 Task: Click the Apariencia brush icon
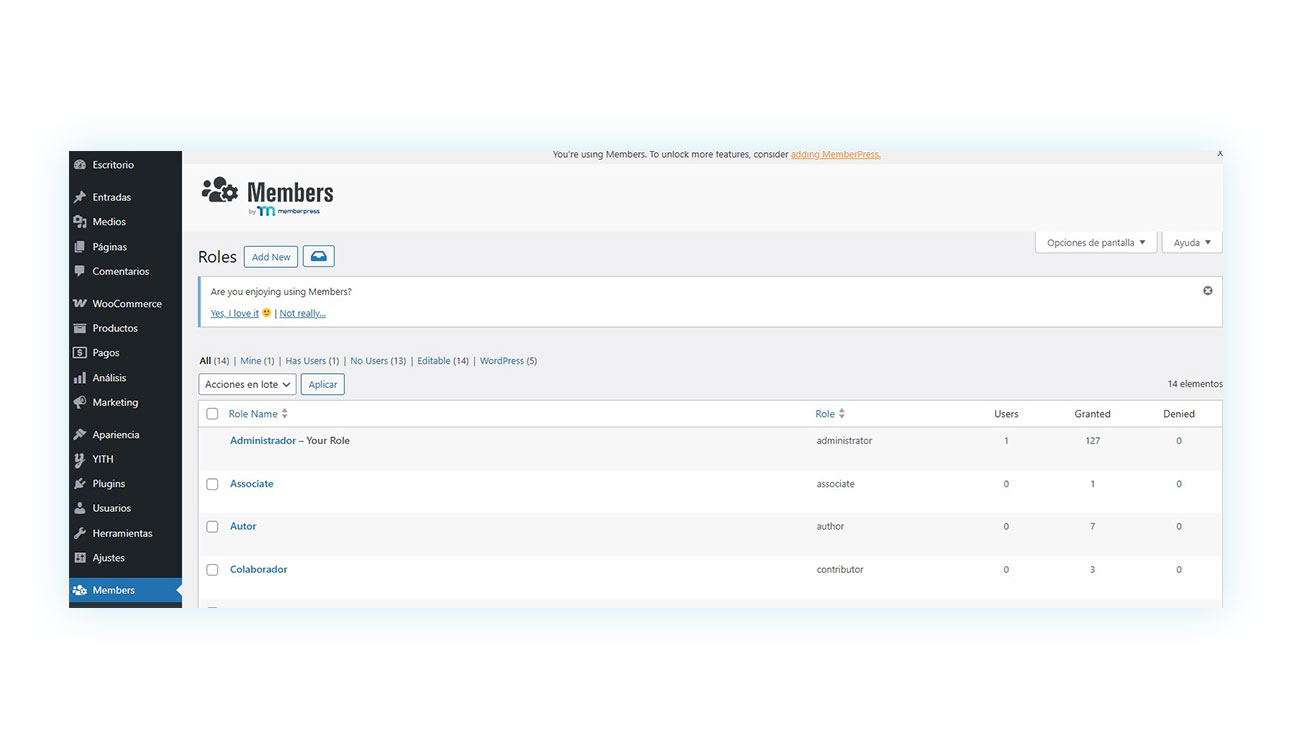coord(80,435)
